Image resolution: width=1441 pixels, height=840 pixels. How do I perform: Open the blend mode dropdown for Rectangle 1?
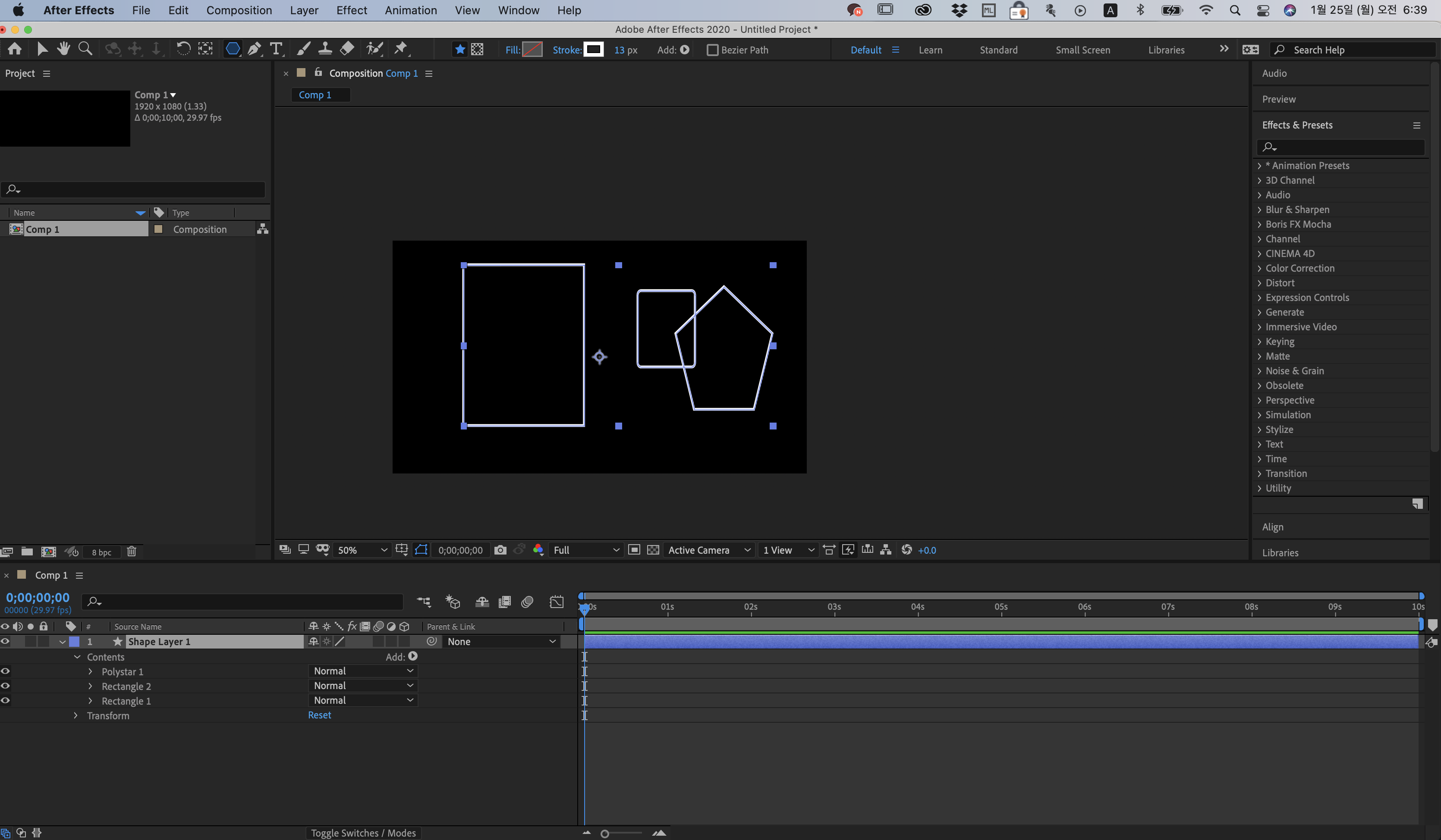pyautogui.click(x=363, y=700)
